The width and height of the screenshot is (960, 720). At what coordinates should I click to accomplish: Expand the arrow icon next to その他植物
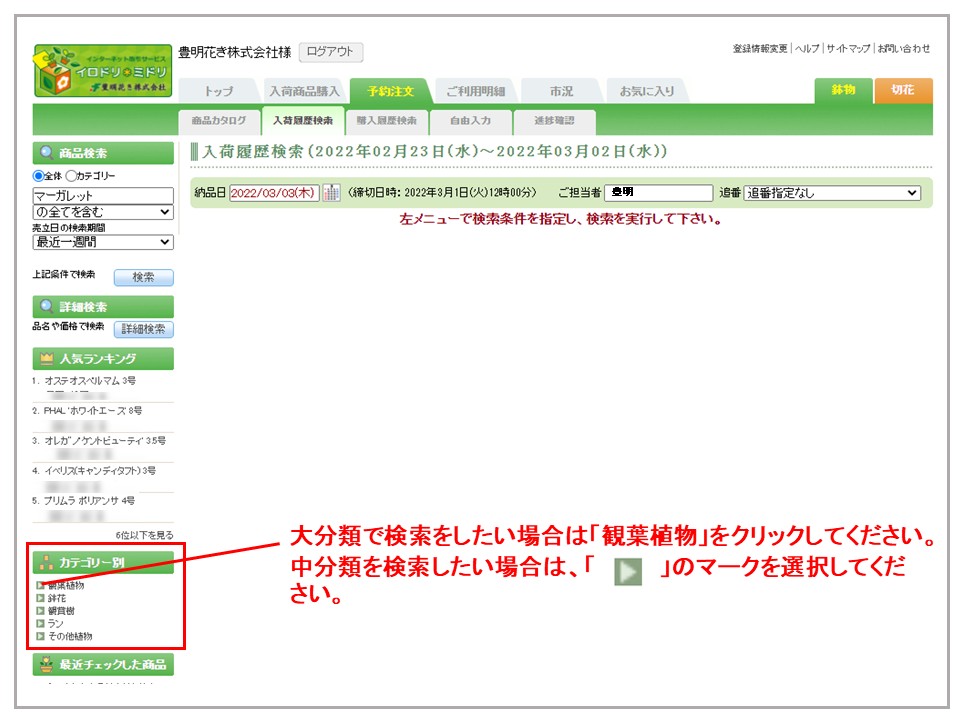coord(40,636)
